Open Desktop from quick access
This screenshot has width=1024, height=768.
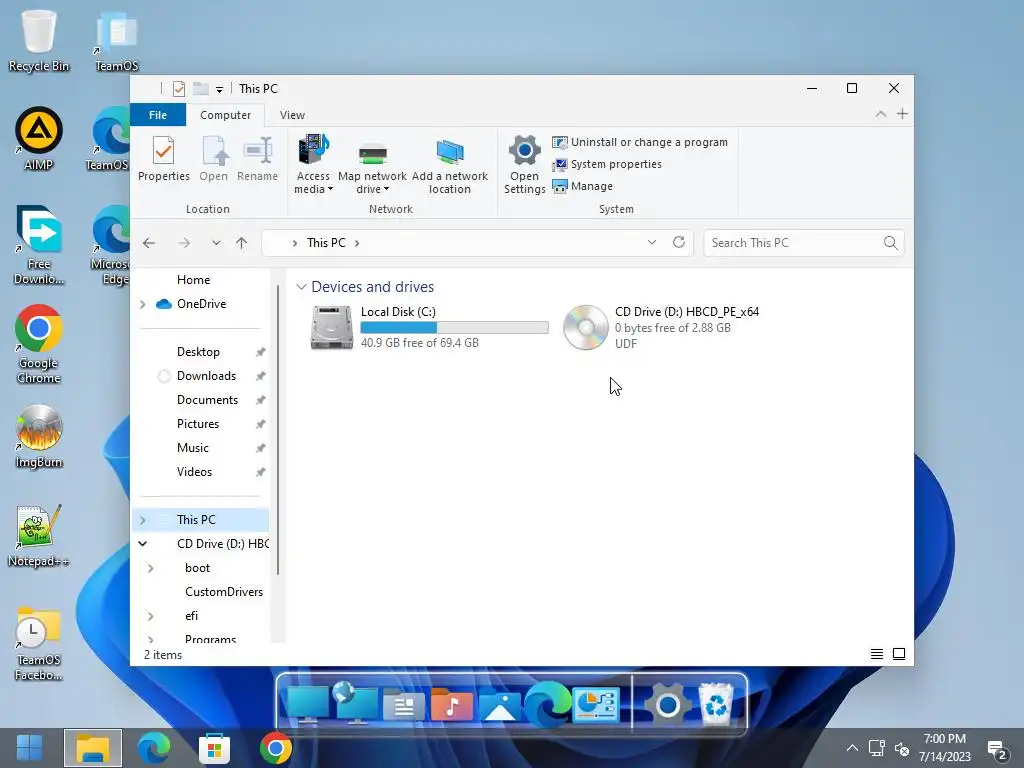click(x=199, y=352)
